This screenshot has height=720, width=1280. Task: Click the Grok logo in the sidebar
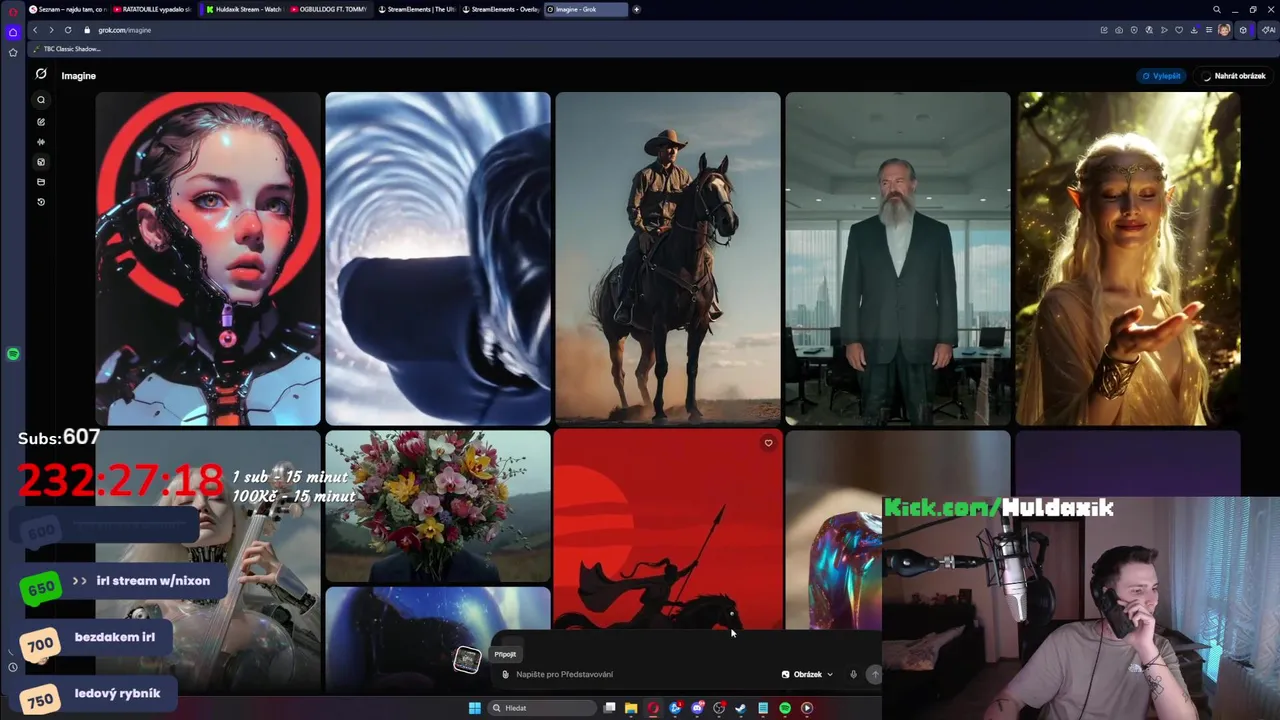(41, 74)
